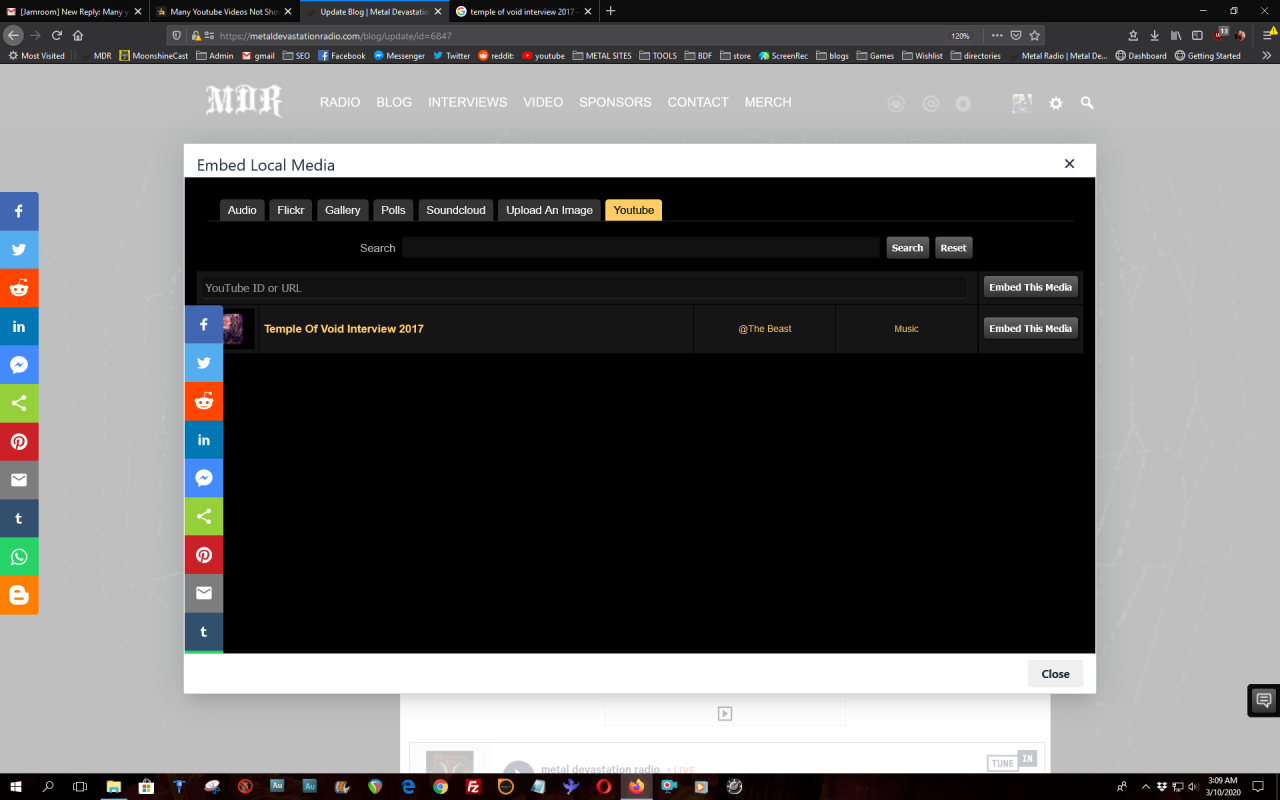This screenshot has height=800, width=1280.
Task: Open the SEO bookmarks folder
Action: [296, 56]
